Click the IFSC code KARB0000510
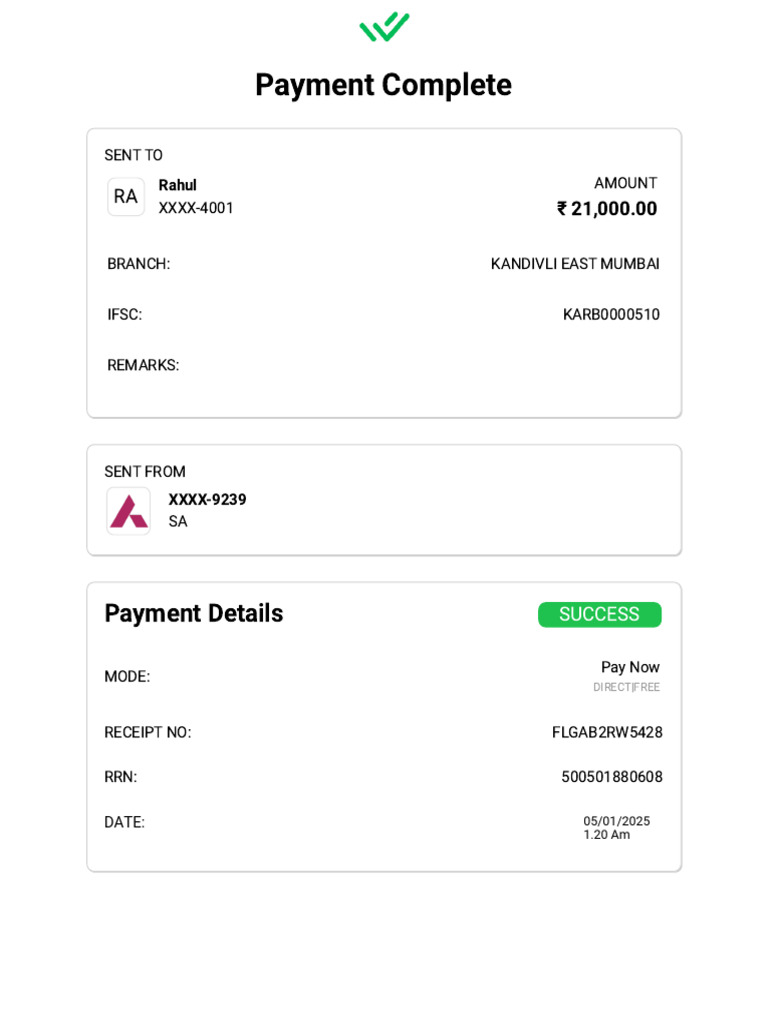 [x=611, y=315]
